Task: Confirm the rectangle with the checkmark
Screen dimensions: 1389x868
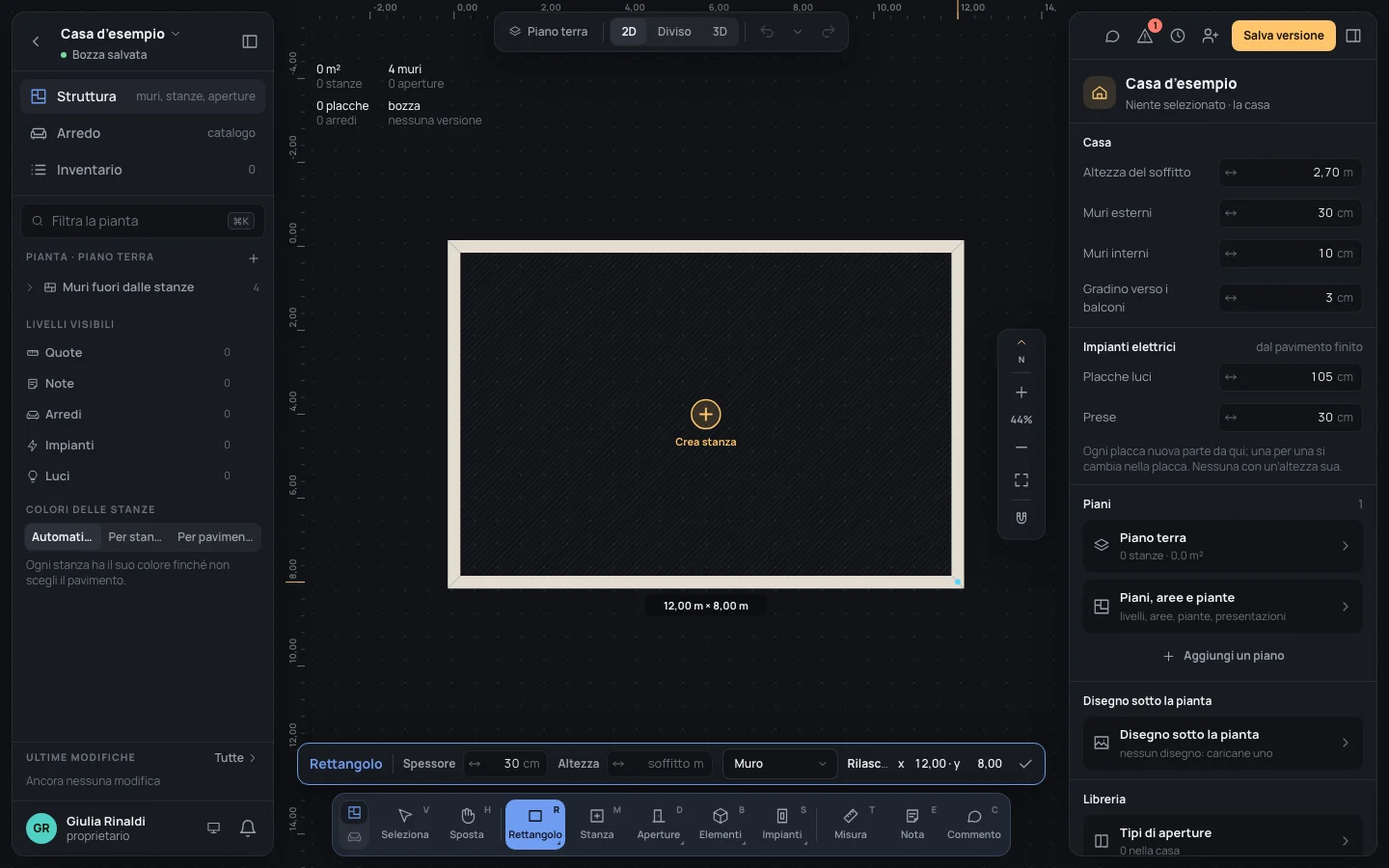Action: click(x=1025, y=764)
